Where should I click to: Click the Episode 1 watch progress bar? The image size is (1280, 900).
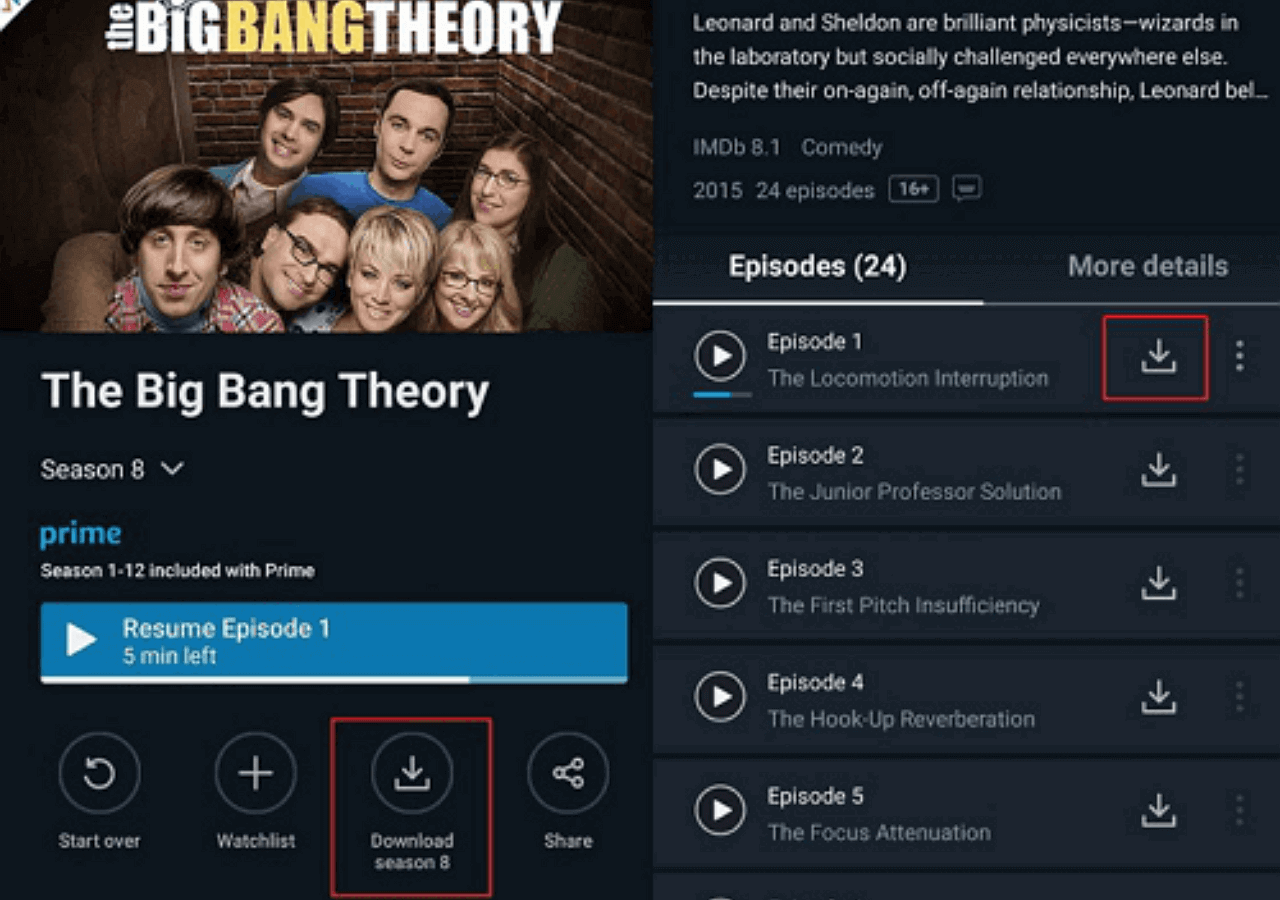tap(723, 394)
